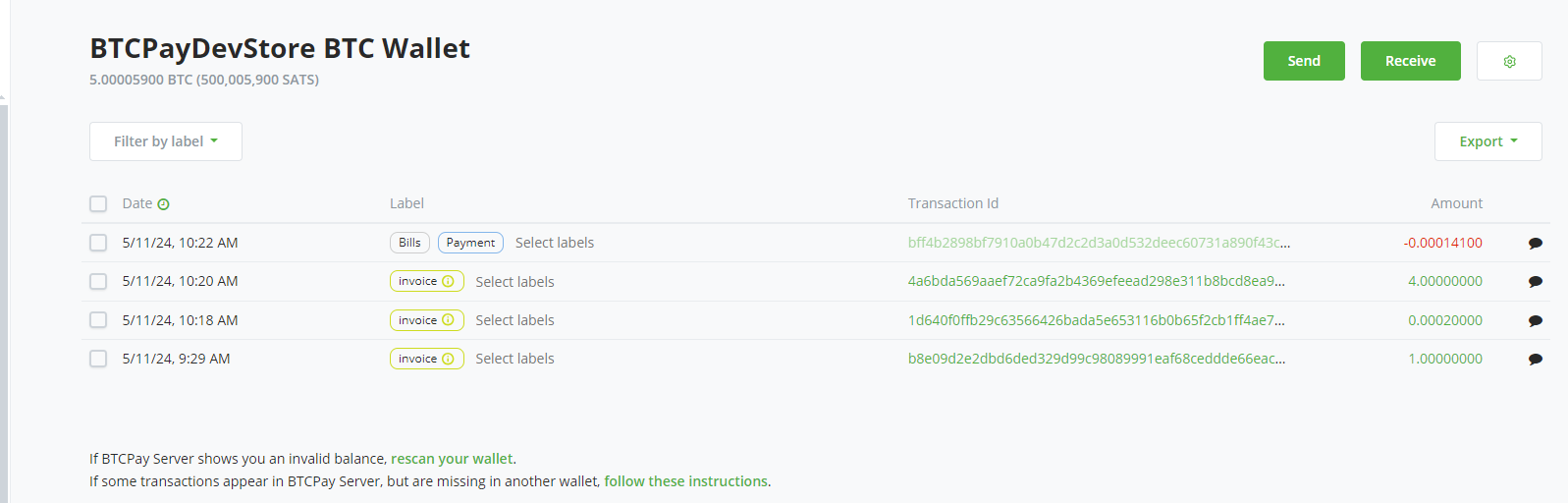Viewport: 1568px width, 503px height.
Task: Select the 10:22 AM transaction checkbox
Action: (x=98, y=243)
